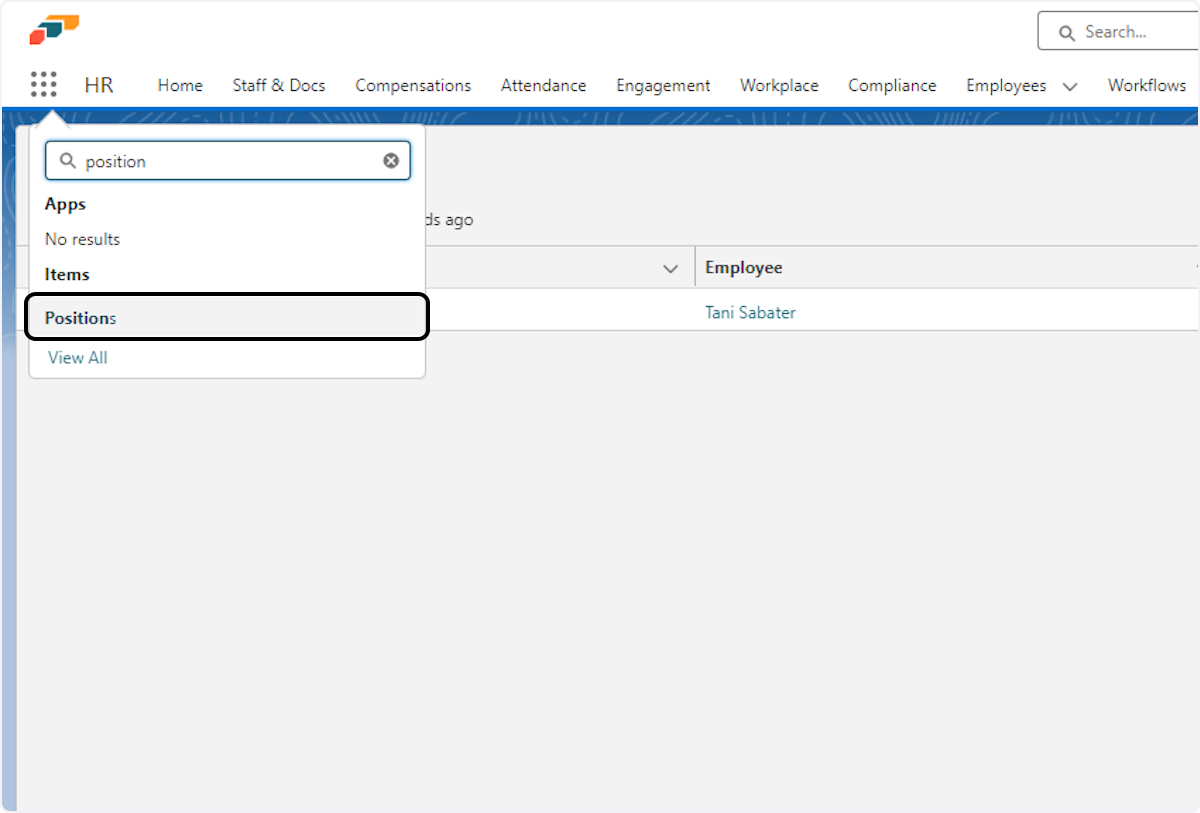Select the Engagement tab
This screenshot has width=1200, height=813.
click(x=663, y=86)
